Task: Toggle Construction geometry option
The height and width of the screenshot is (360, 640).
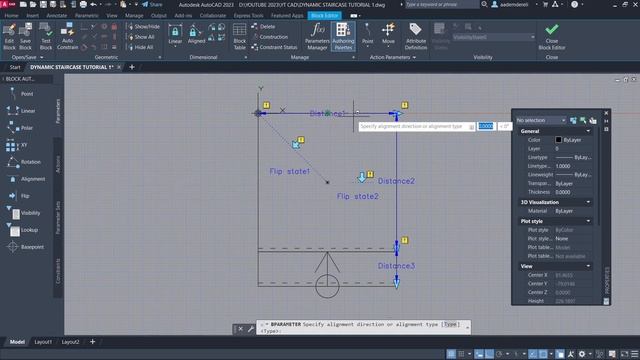Action: point(269,37)
